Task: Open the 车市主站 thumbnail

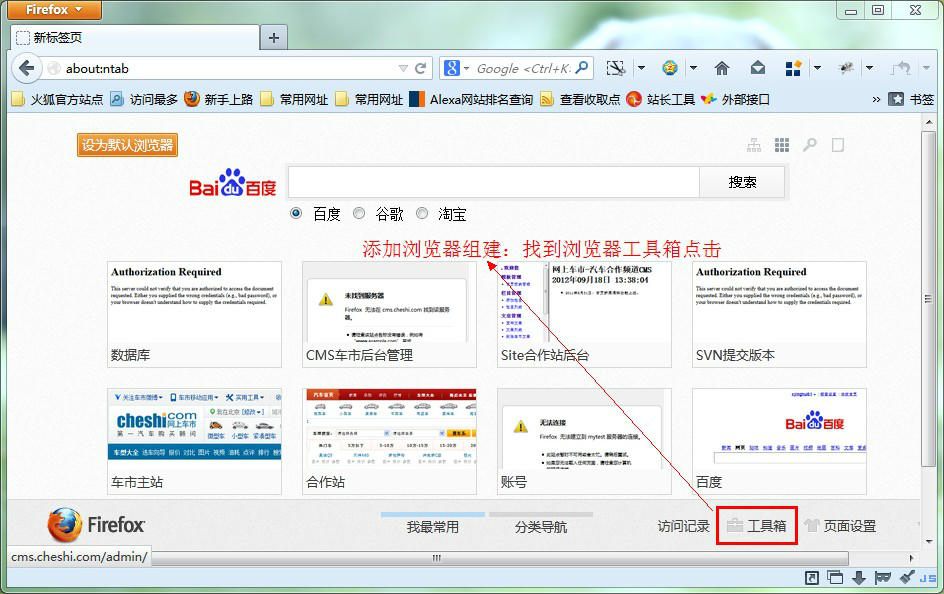Action: pyautogui.click(x=194, y=441)
